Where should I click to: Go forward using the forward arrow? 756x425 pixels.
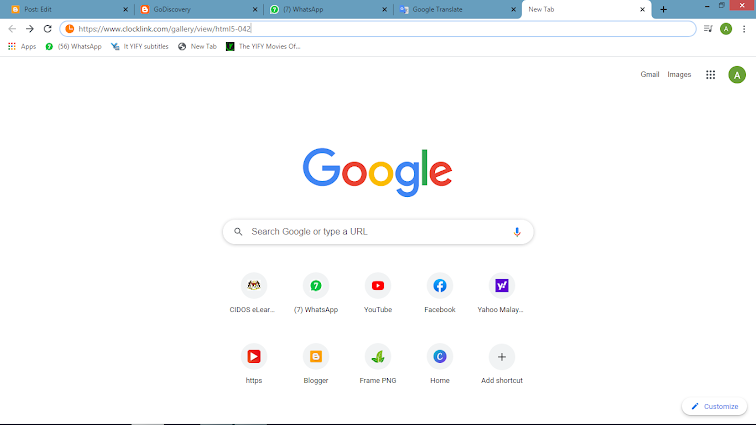coord(30,29)
